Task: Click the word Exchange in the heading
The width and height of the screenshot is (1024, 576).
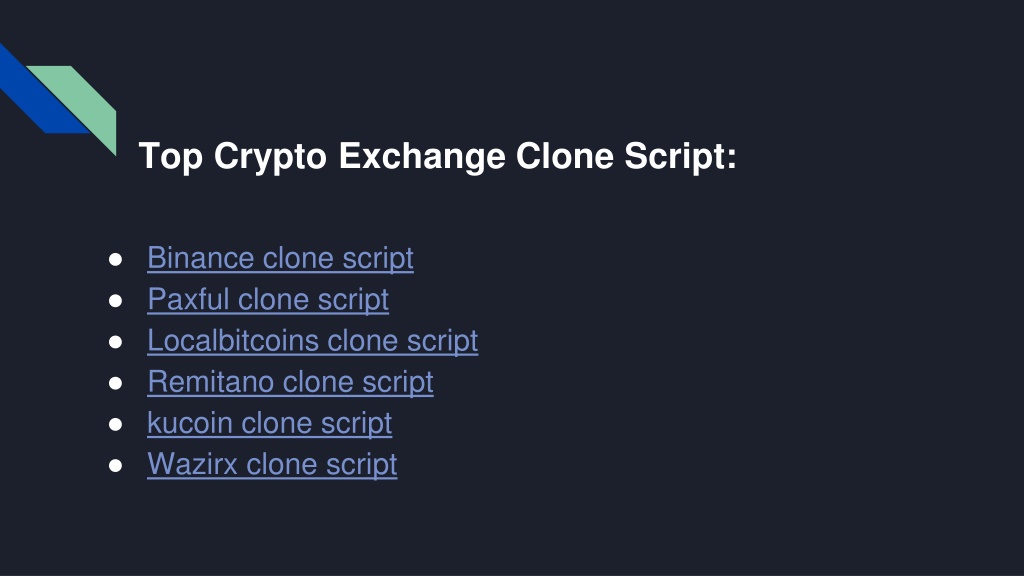Action: [422, 157]
